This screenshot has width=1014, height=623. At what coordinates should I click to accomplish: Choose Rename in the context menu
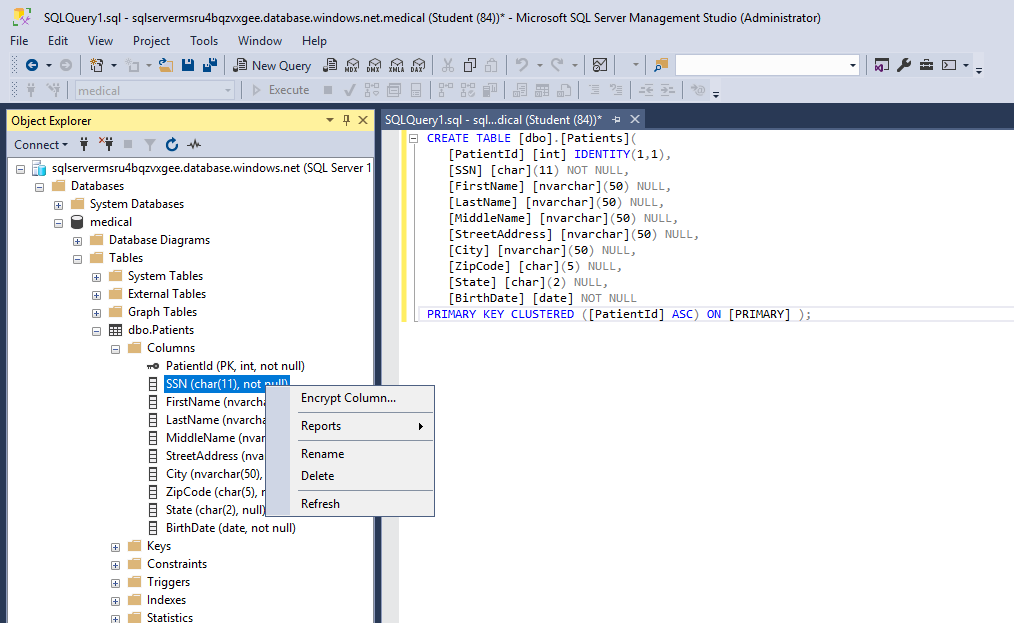click(350, 454)
